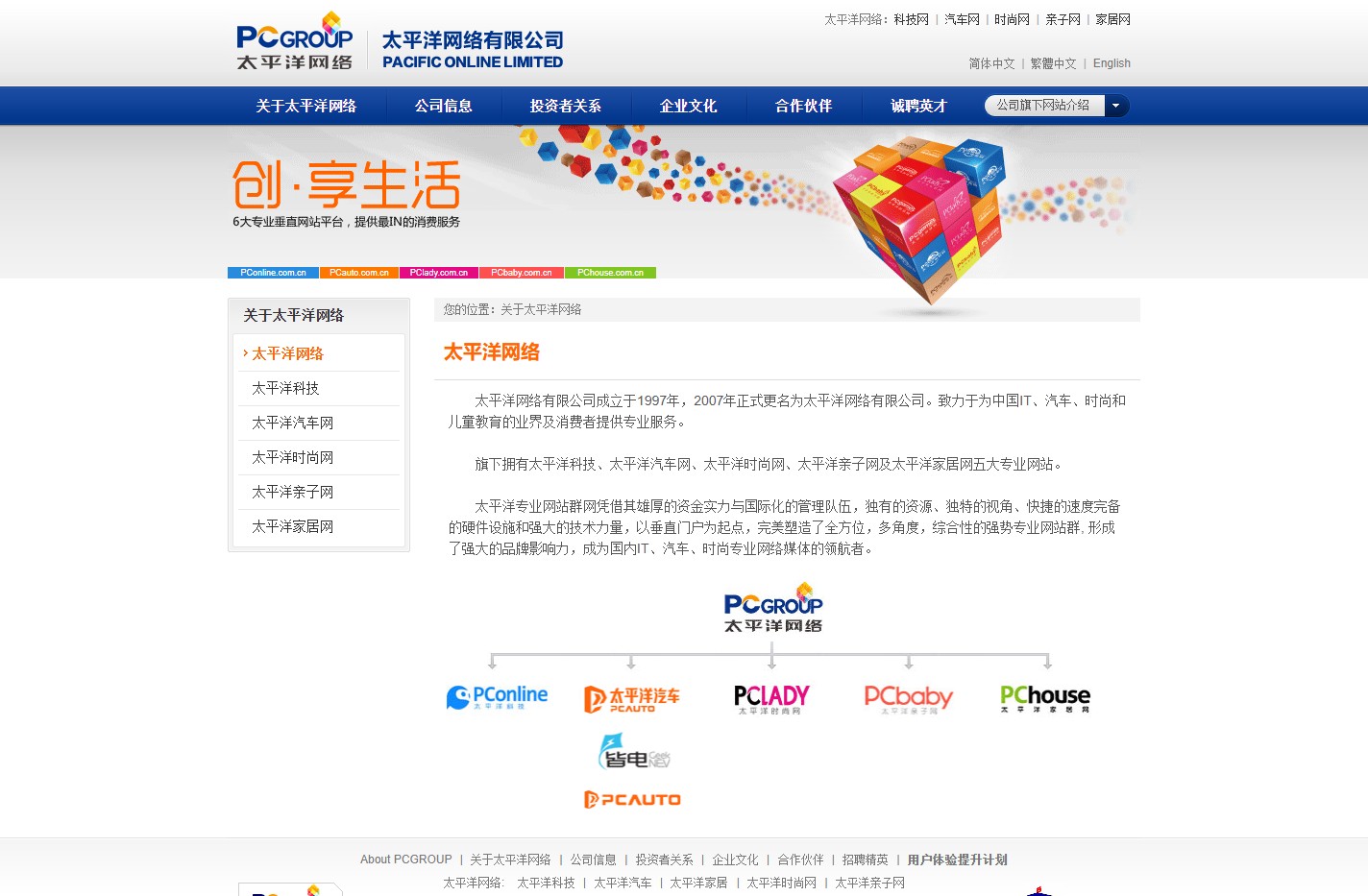Viewport: 1368px width, 896px height.
Task: Go to 科技网 top link
Action: pos(912,19)
